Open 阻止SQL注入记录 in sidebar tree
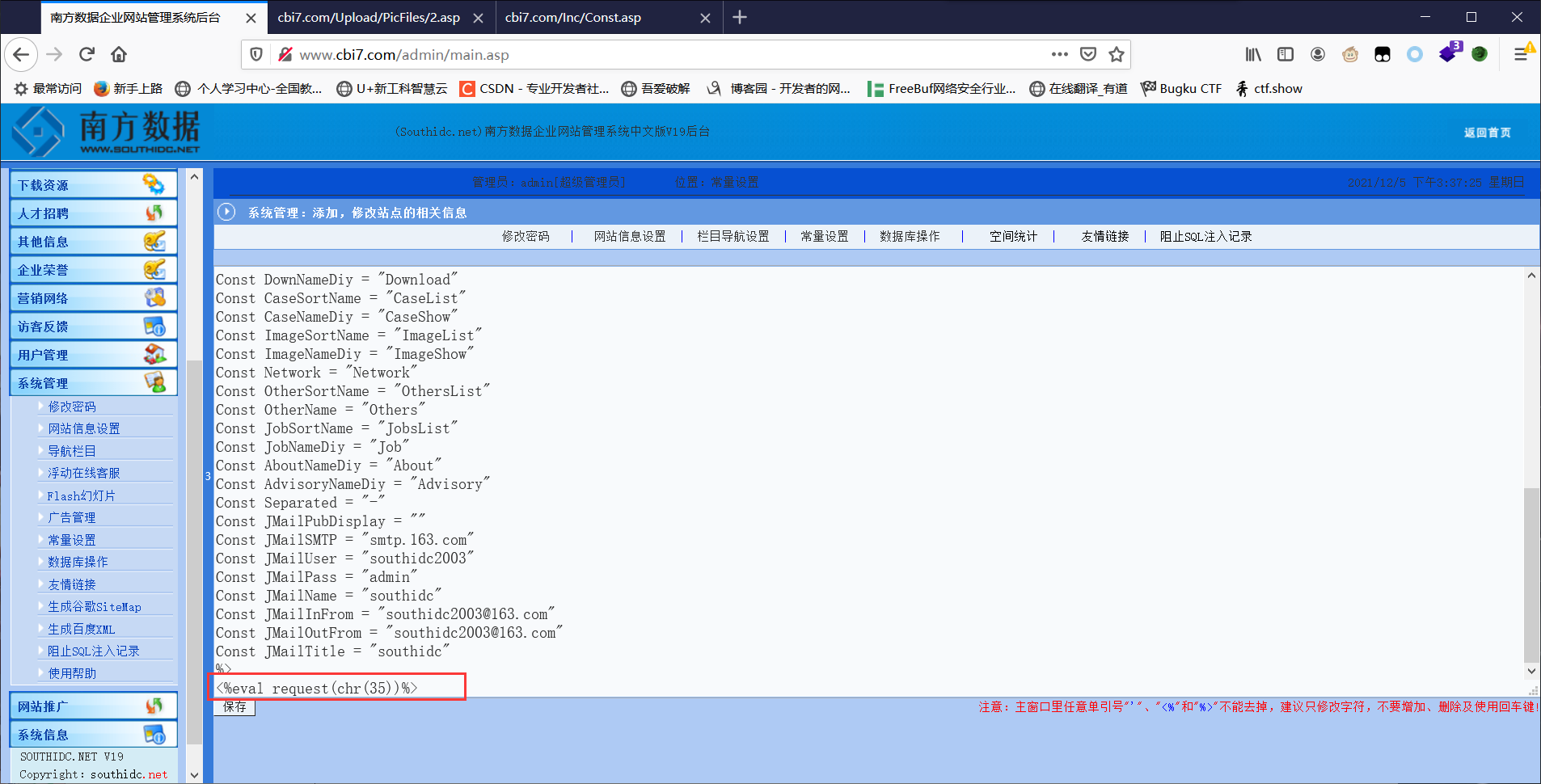Viewport: 1541px width, 784px height. click(94, 651)
